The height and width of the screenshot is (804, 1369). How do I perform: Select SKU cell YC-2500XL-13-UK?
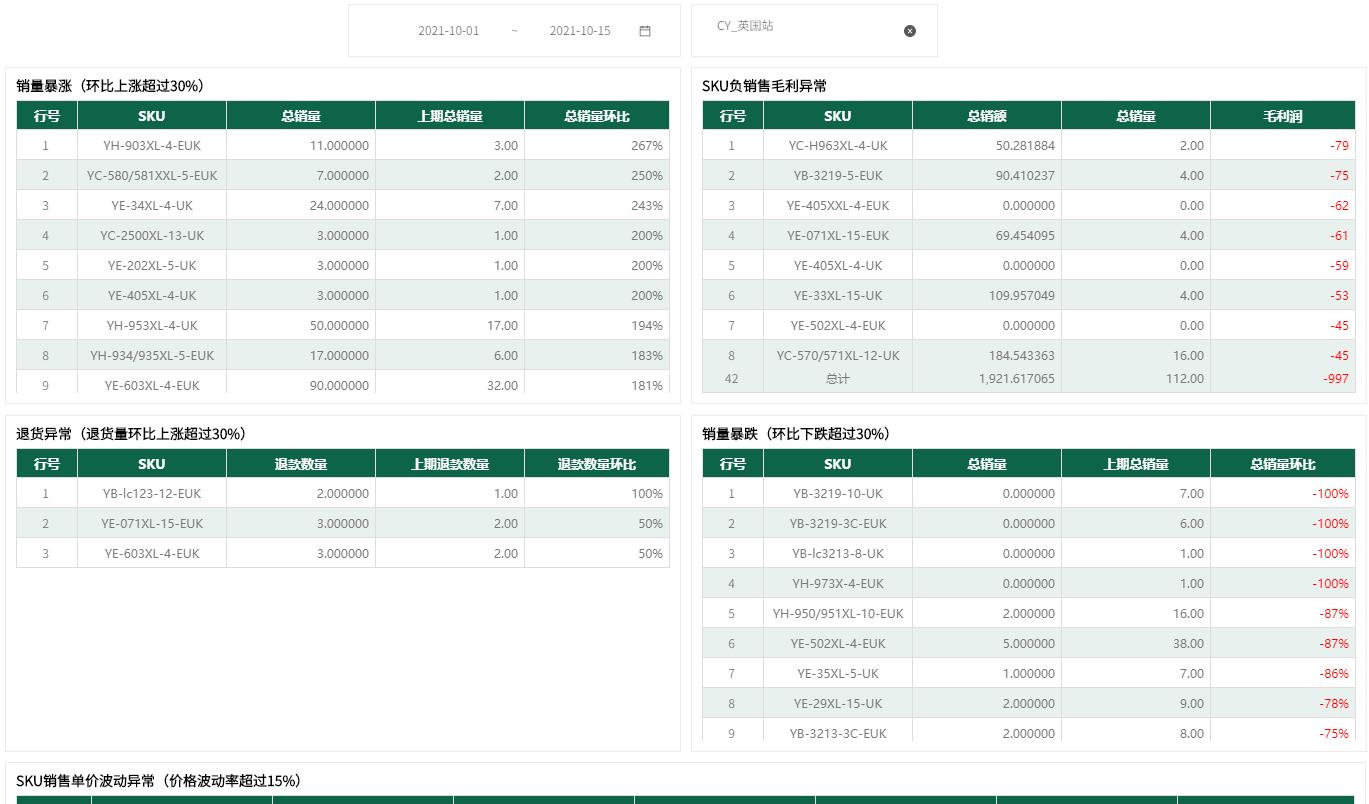(x=152, y=236)
